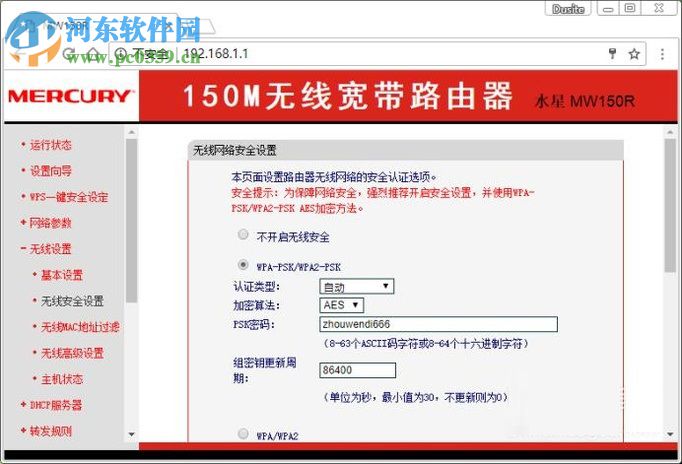Click the 水星 MW150R model text
682x464 pixels.
pos(585,101)
